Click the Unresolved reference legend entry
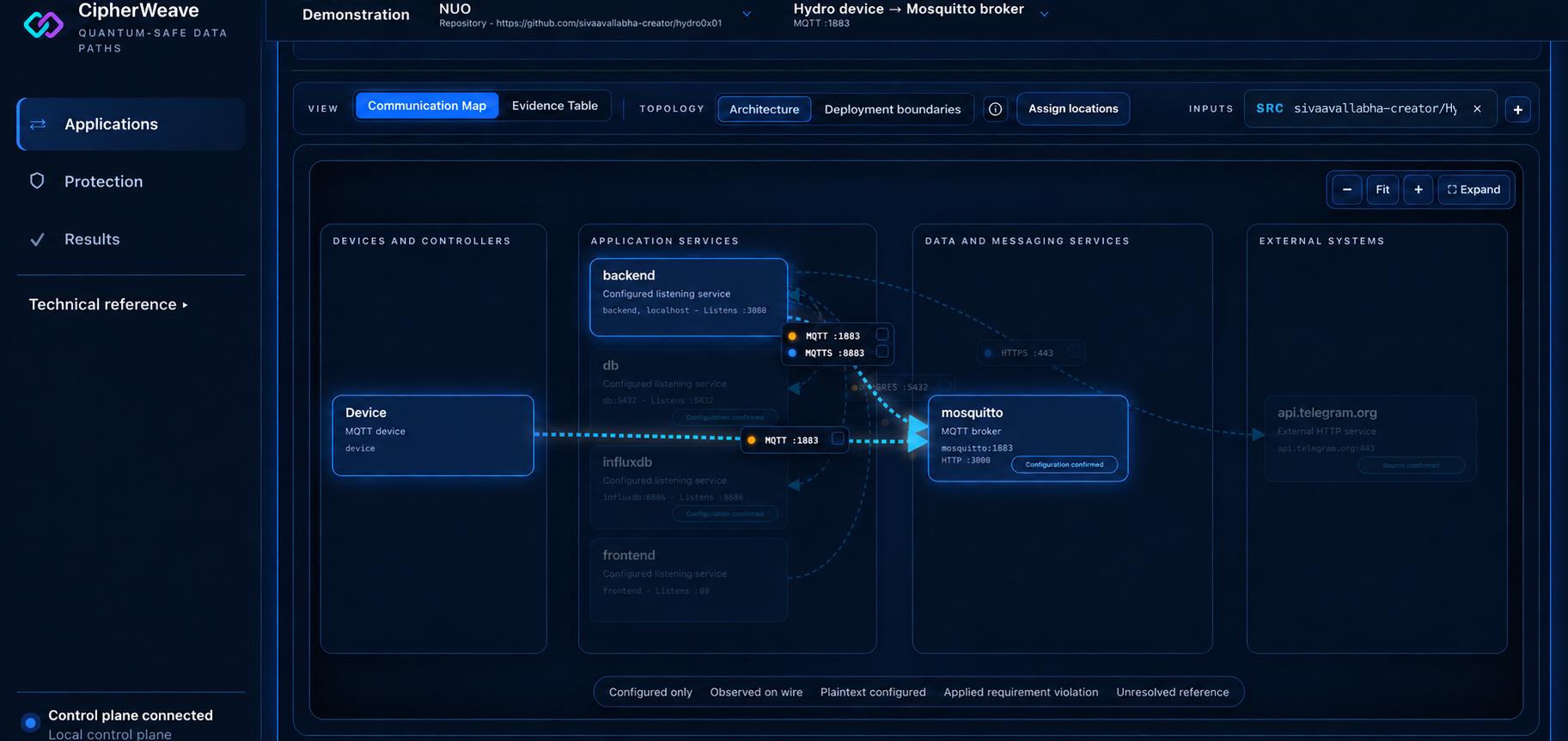 tap(1173, 692)
